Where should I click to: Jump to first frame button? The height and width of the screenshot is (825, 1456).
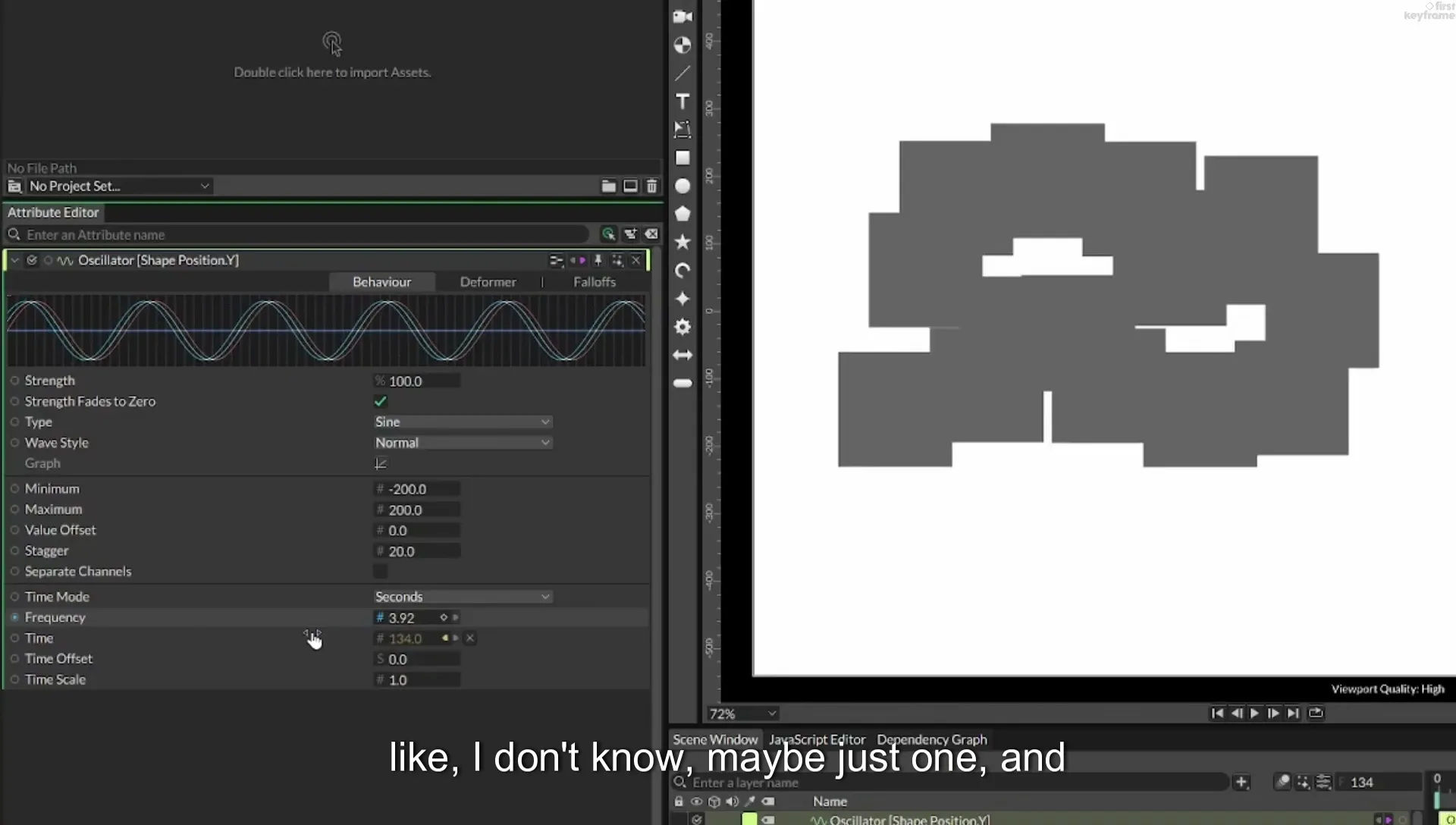[1217, 713]
